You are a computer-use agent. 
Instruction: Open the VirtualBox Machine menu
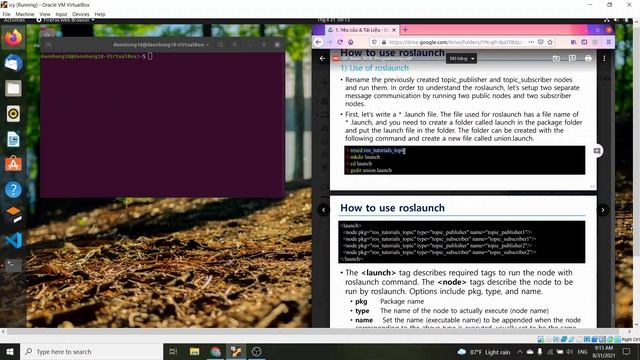25,14
